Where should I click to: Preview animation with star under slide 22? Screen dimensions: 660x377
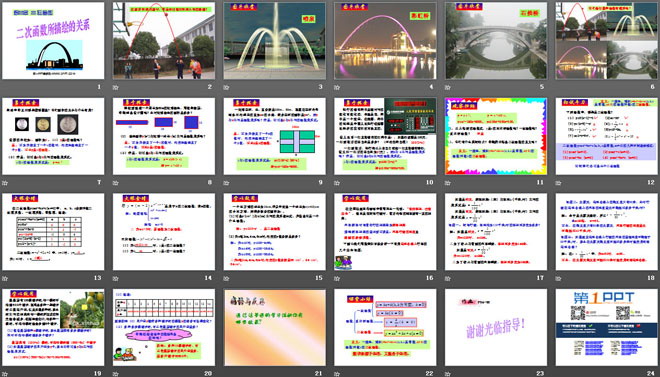tap(337, 374)
